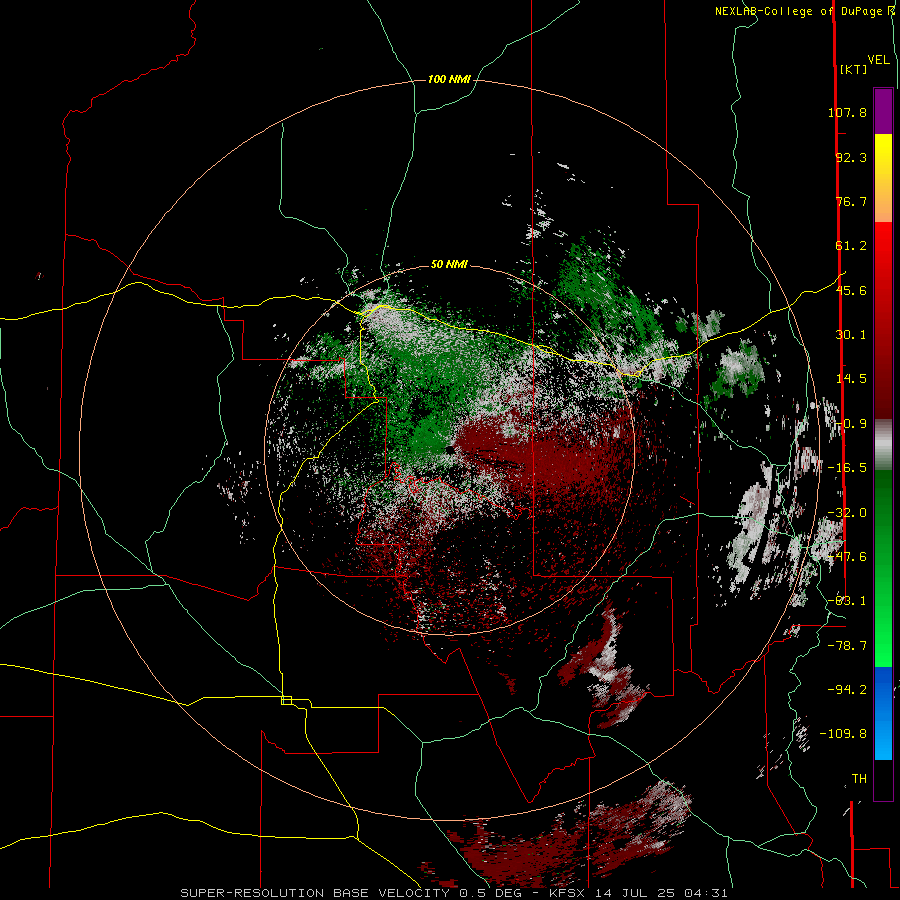This screenshot has width=900, height=900.
Task: Pick the gray near-zero segment of color bar
Action: (x=883, y=445)
